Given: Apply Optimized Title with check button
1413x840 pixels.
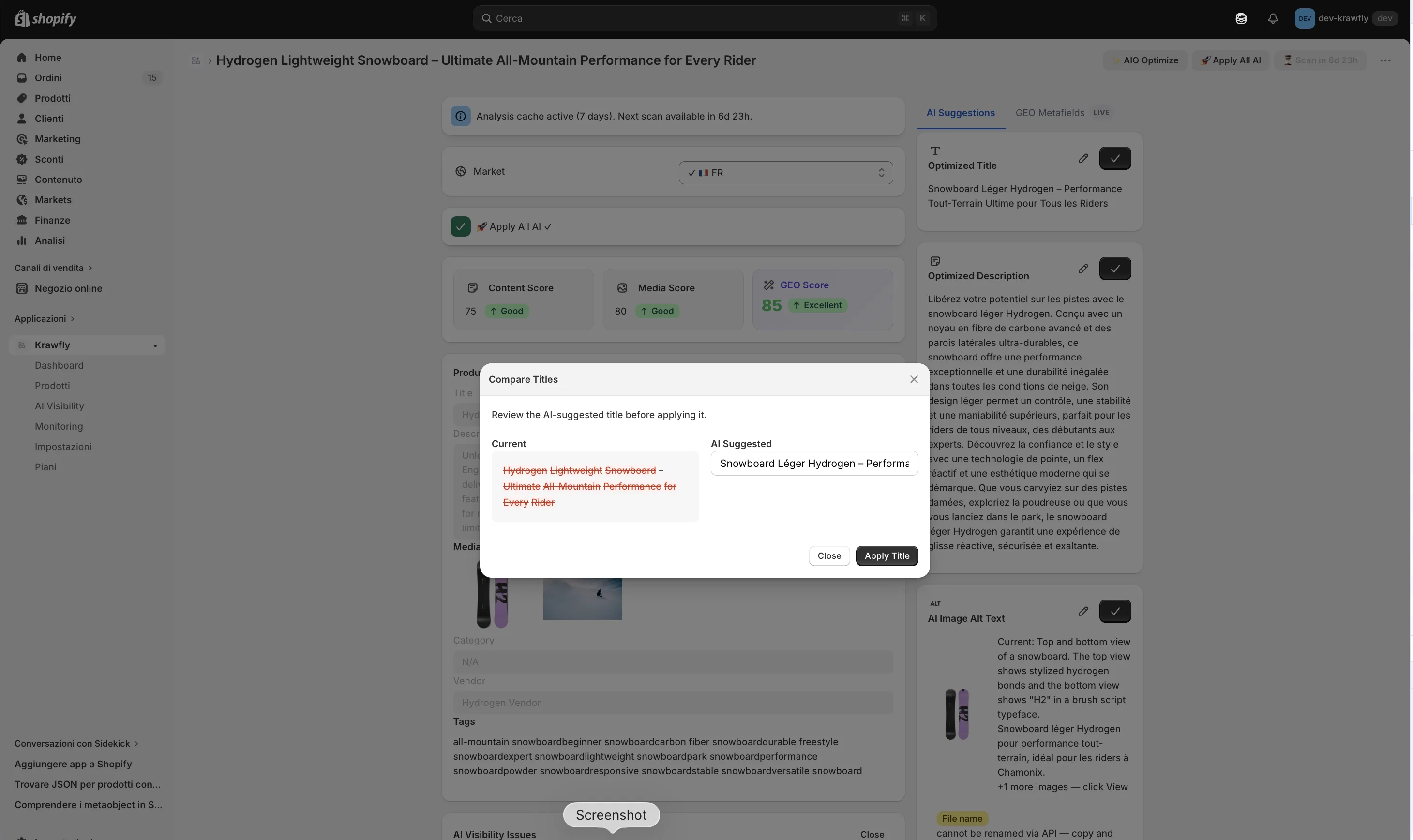Looking at the screenshot, I should point(1114,159).
